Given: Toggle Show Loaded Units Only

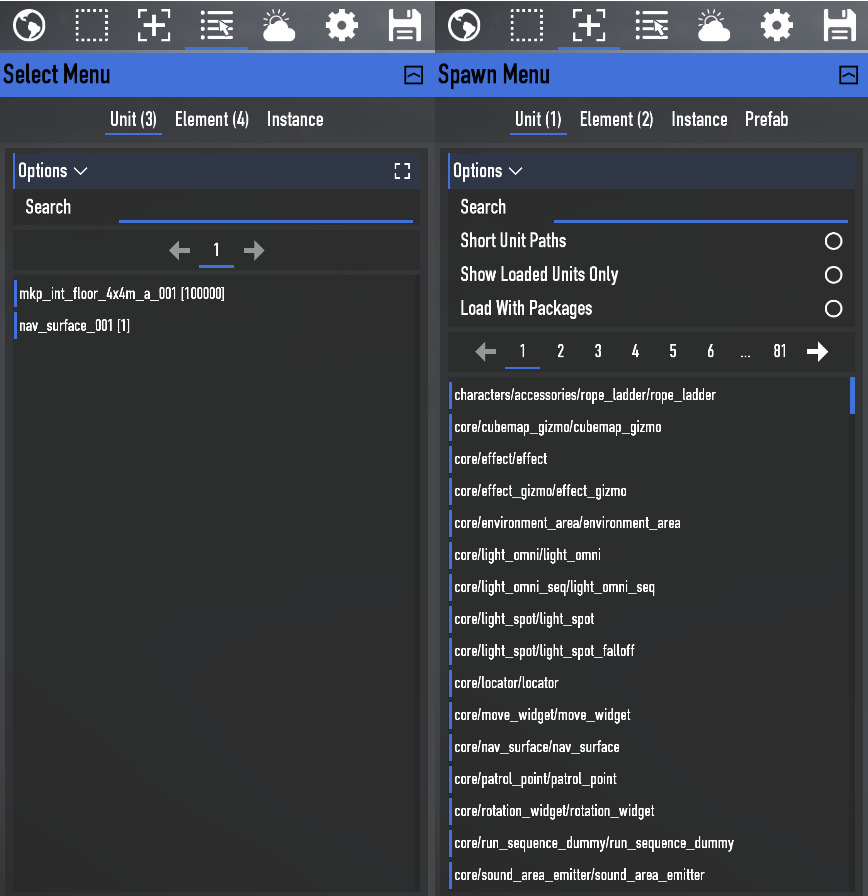Looking at the screenshot, I should (833, 275).
